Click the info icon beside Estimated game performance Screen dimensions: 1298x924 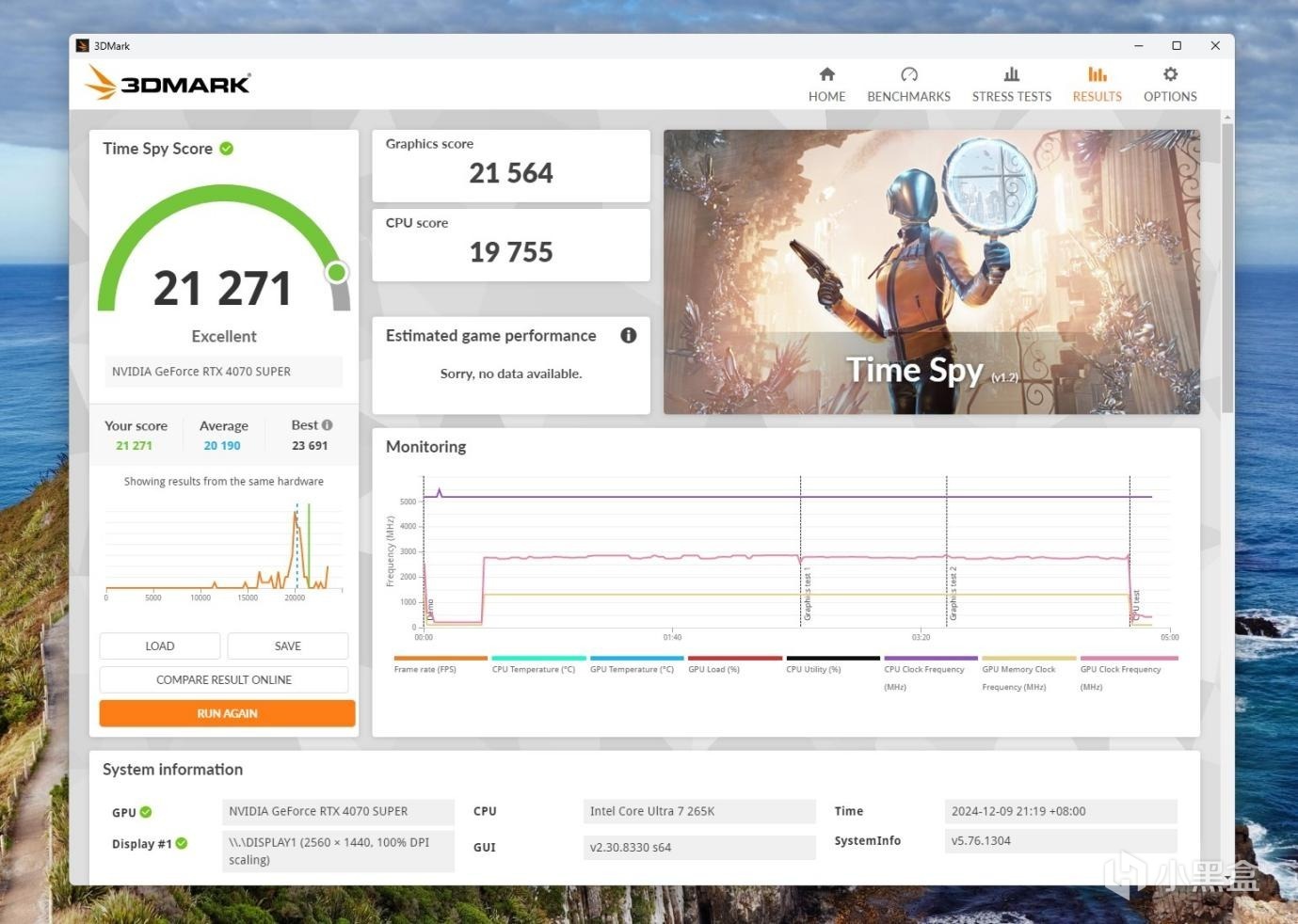point(629,335)
